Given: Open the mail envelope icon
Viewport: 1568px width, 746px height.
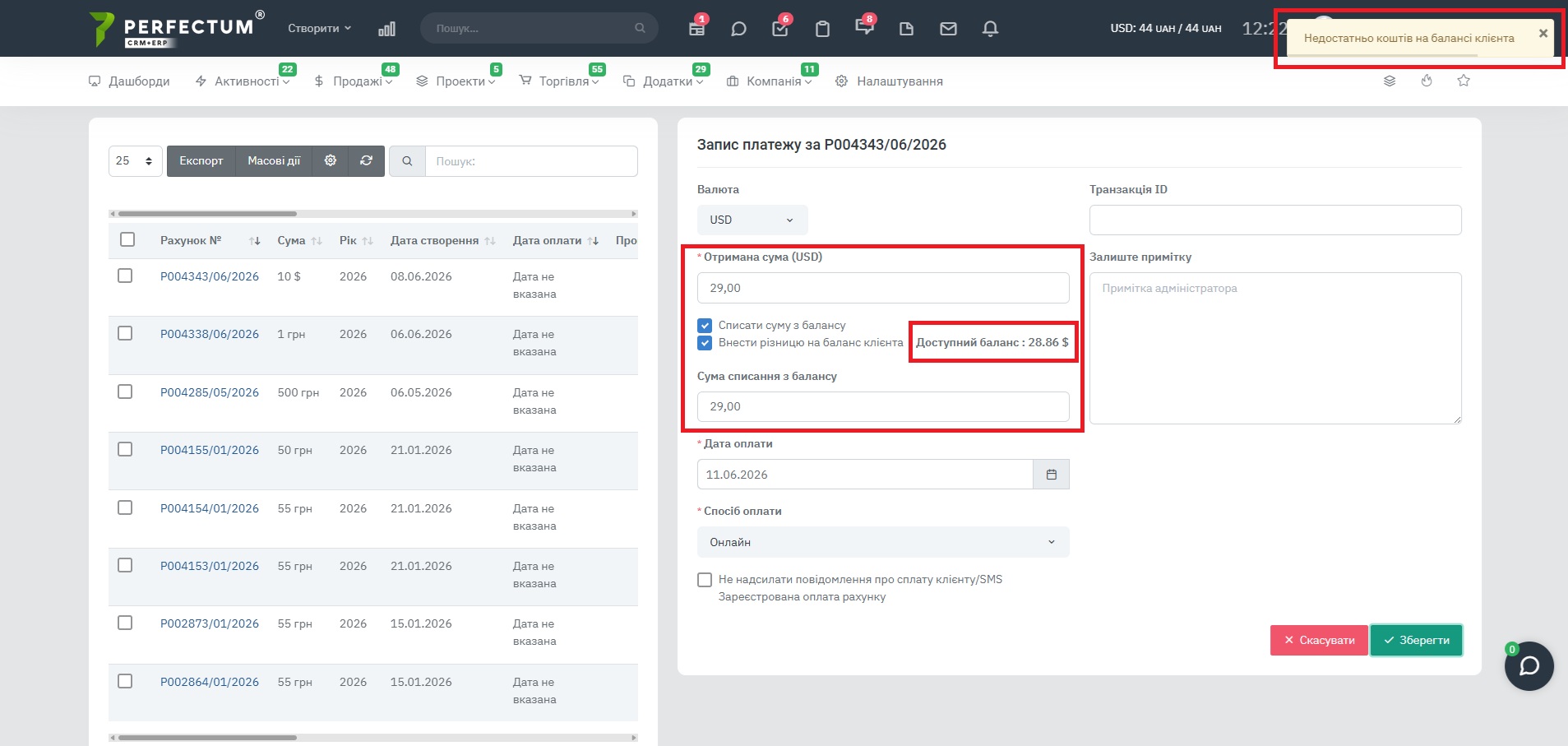Looking at the screenshot, I should (x=948, y=29).
